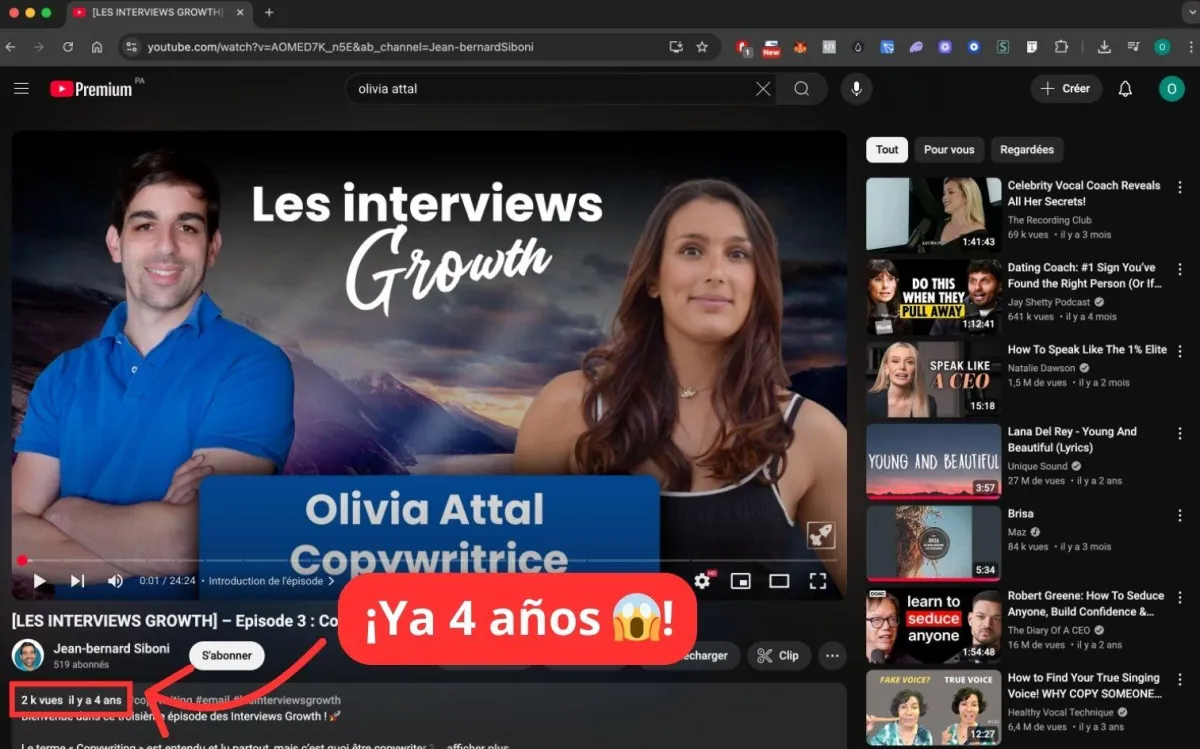Select the Pour vous filter chip
Image resolution: width=1200 pixels, height=749 pixels.
949,150
